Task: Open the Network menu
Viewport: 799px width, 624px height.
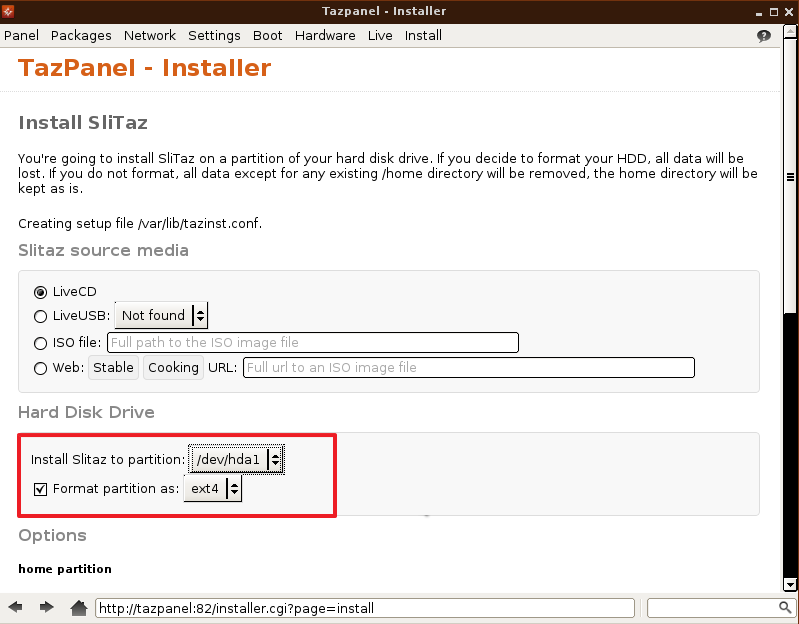Action: 150,36
